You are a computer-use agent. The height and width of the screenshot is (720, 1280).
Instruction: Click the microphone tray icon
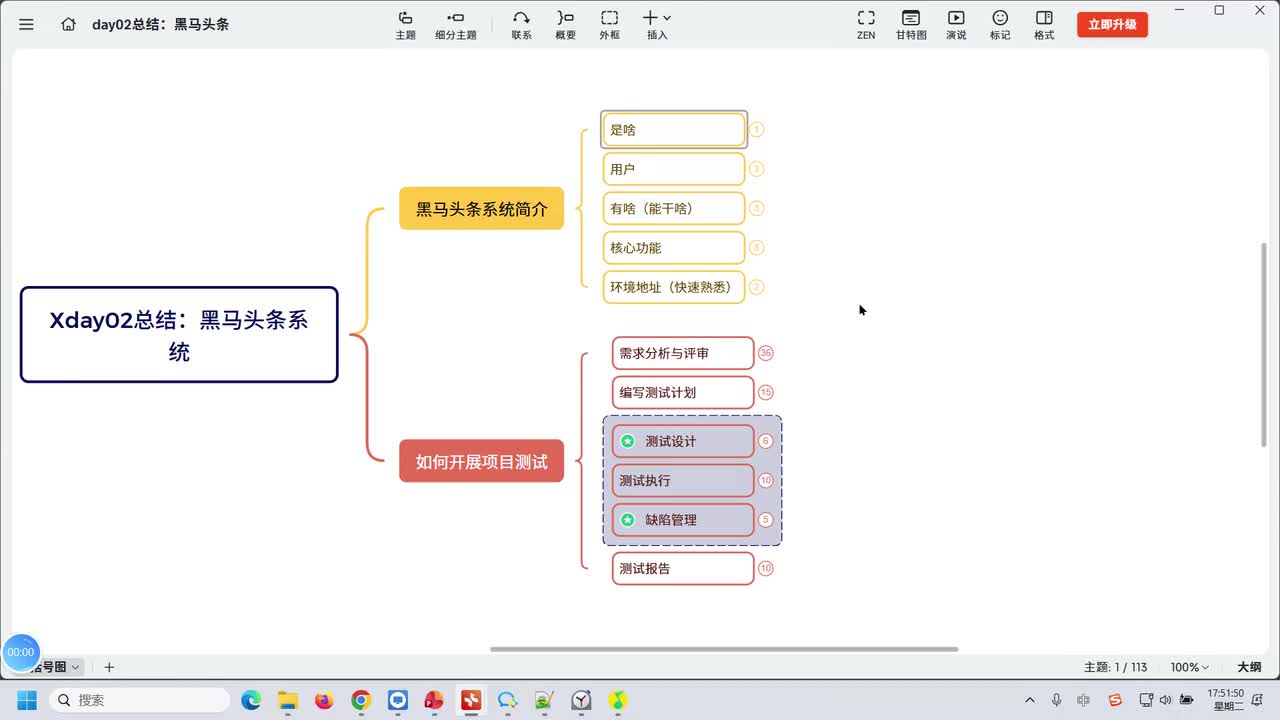click(1057, 700)
